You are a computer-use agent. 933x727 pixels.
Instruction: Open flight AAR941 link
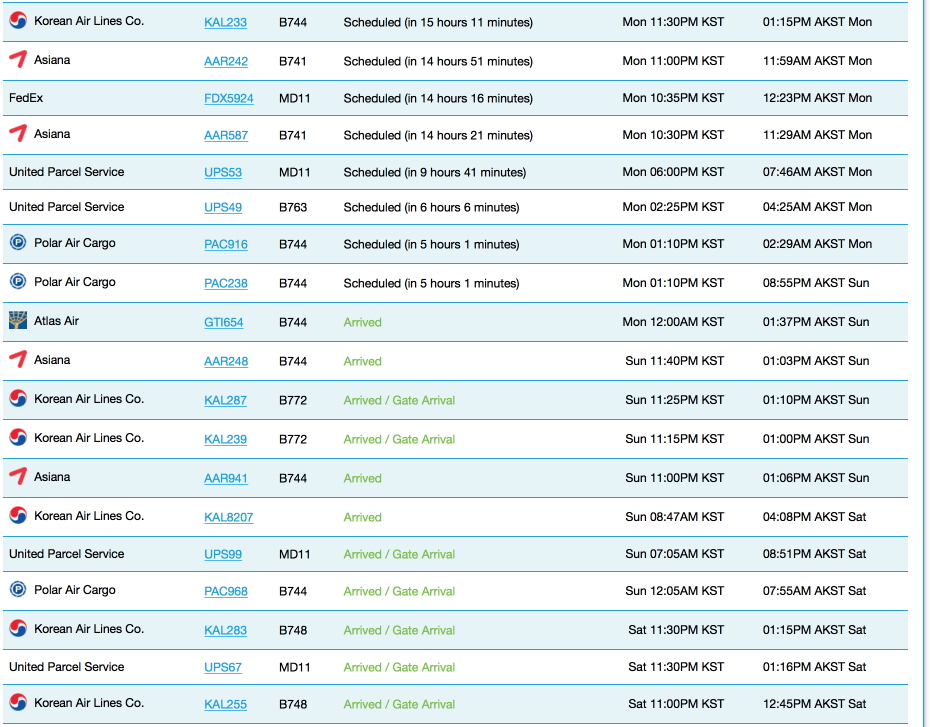click(226, 478)
